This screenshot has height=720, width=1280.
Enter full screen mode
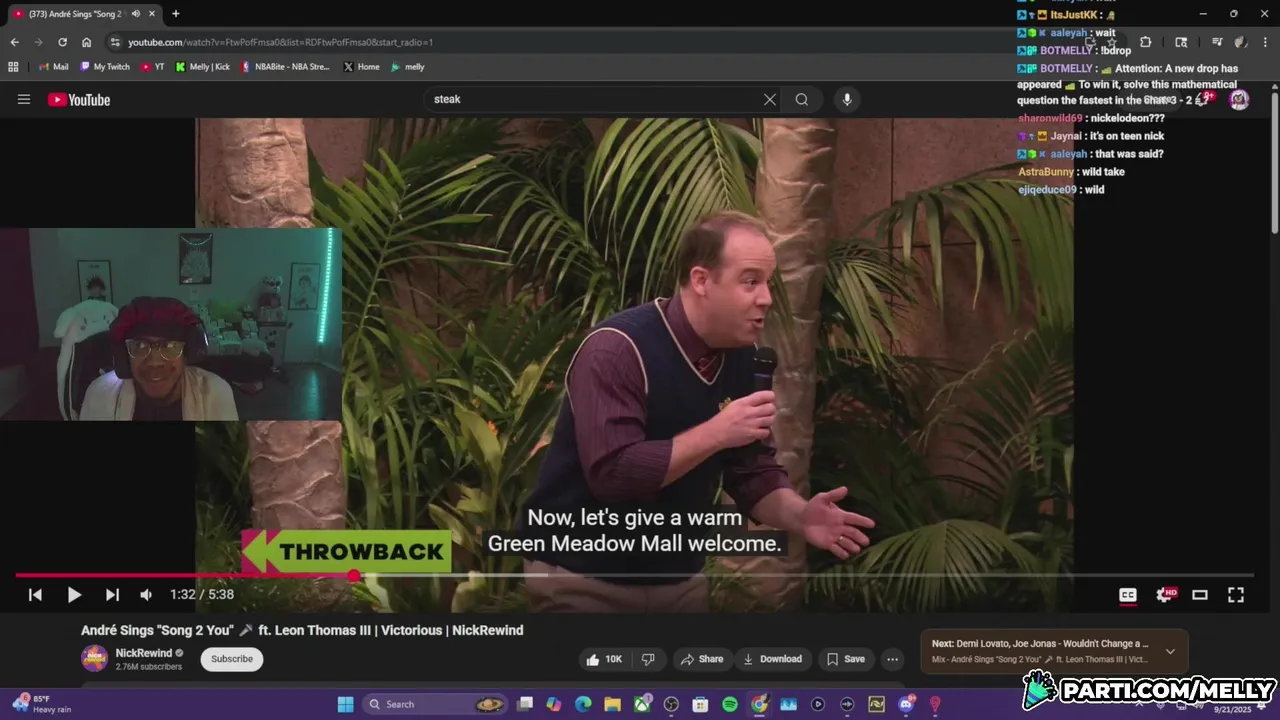point(1236,595)
